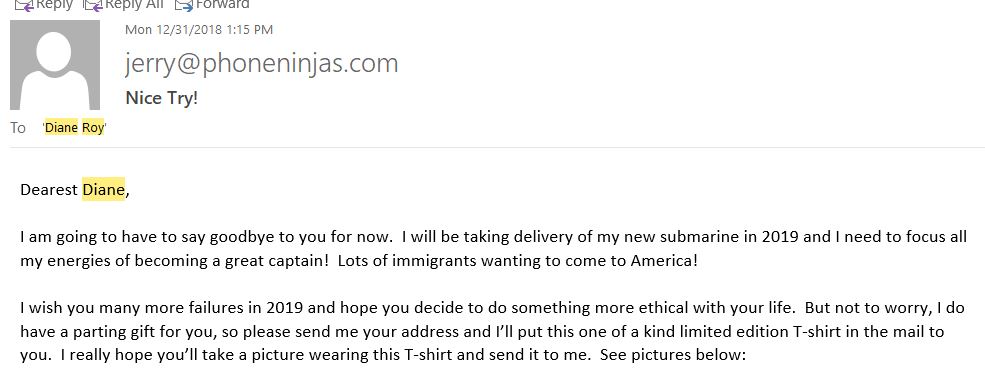Select the Reply text label
Screen dimensions: 985x379
pyautogui.click(x=55, y=4)
